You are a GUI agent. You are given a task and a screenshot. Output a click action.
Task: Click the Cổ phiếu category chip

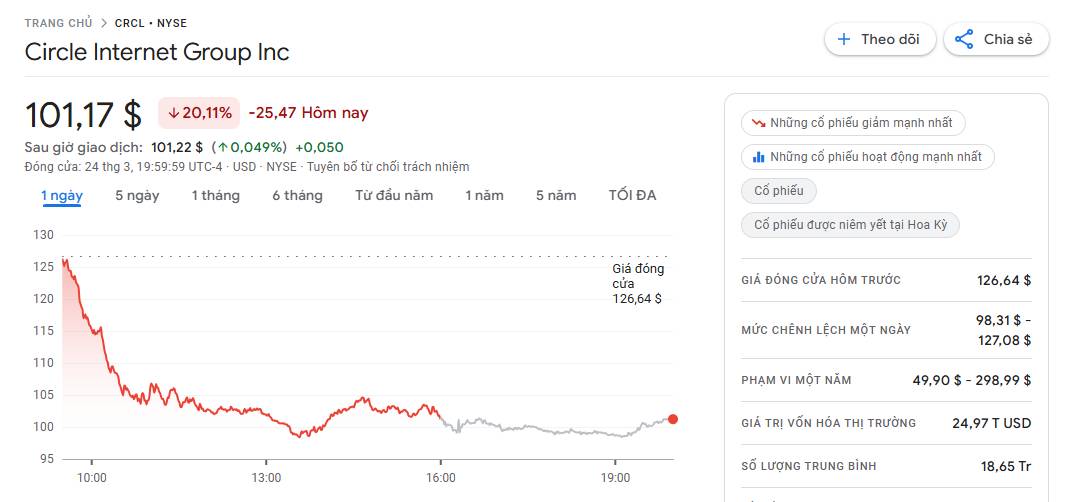[779, 191]
